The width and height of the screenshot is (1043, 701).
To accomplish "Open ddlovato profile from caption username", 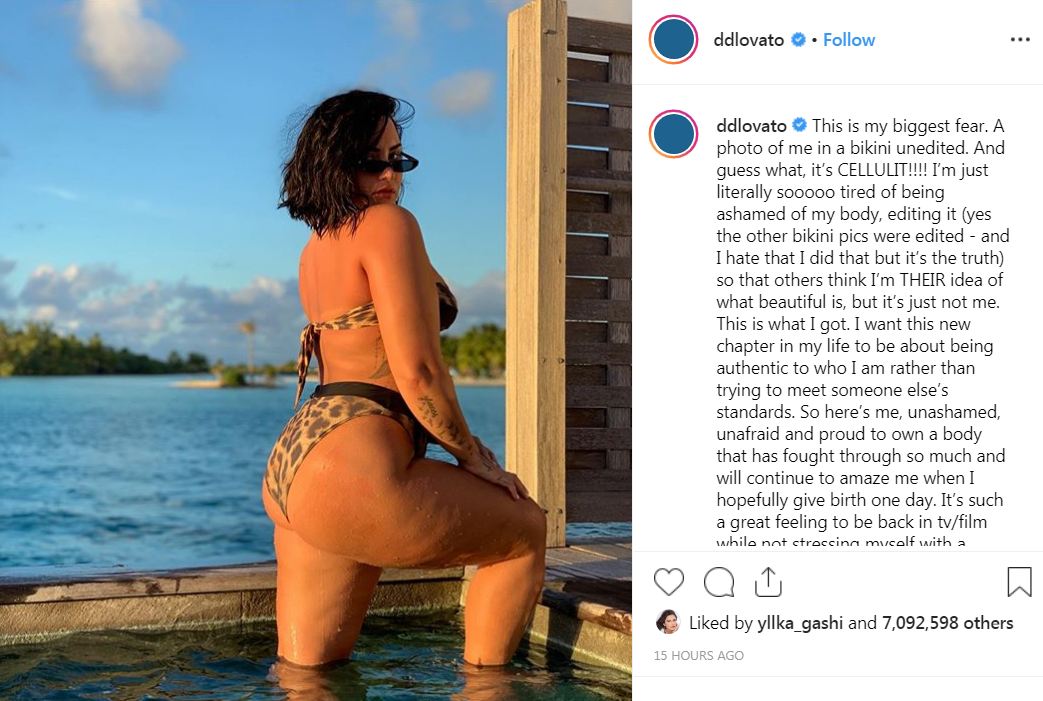I will point(752,126).
